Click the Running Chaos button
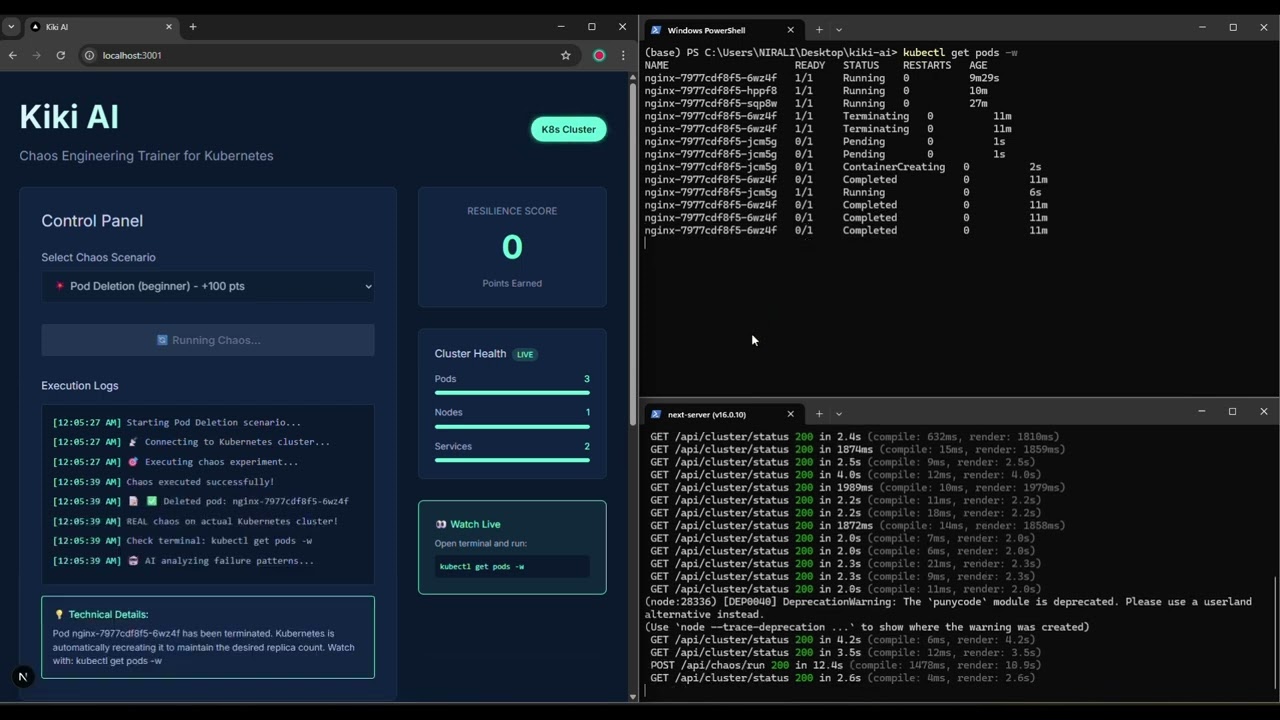 pos(208,340)
